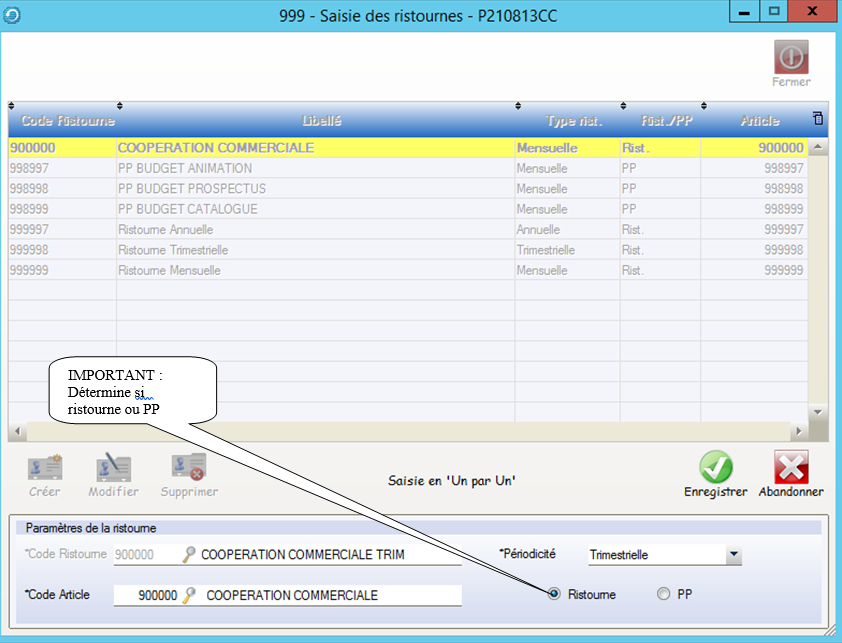Click the grid column settings icon
The height and width of the screenshot is (643, 842).
click(x=818, y=119)
